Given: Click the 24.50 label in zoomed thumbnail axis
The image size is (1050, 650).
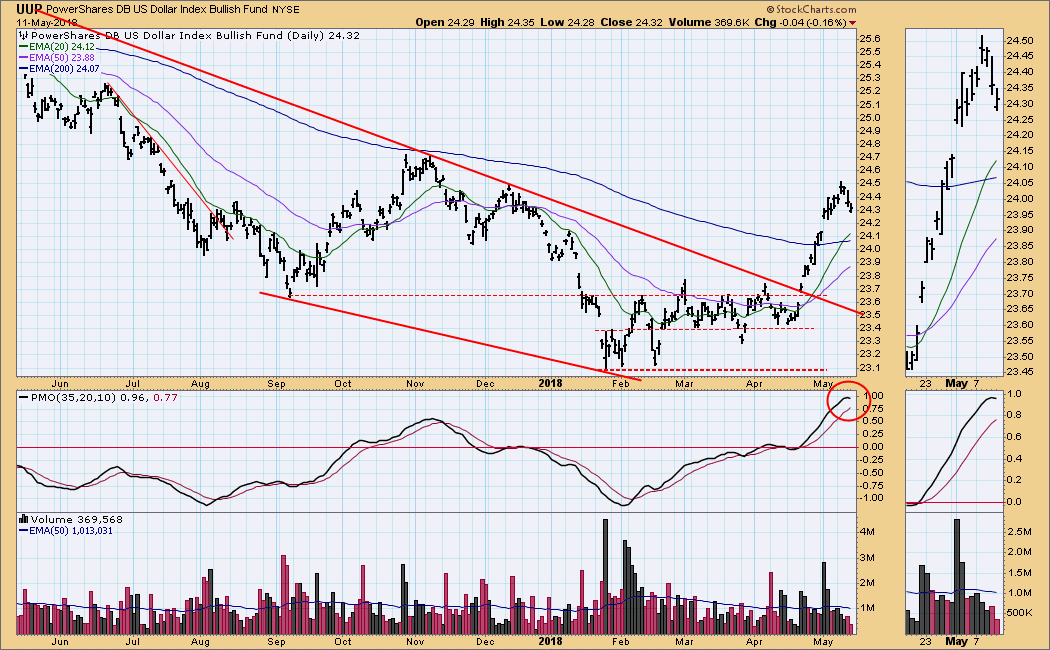Looking at the screenshot, I should point(1019,40).
